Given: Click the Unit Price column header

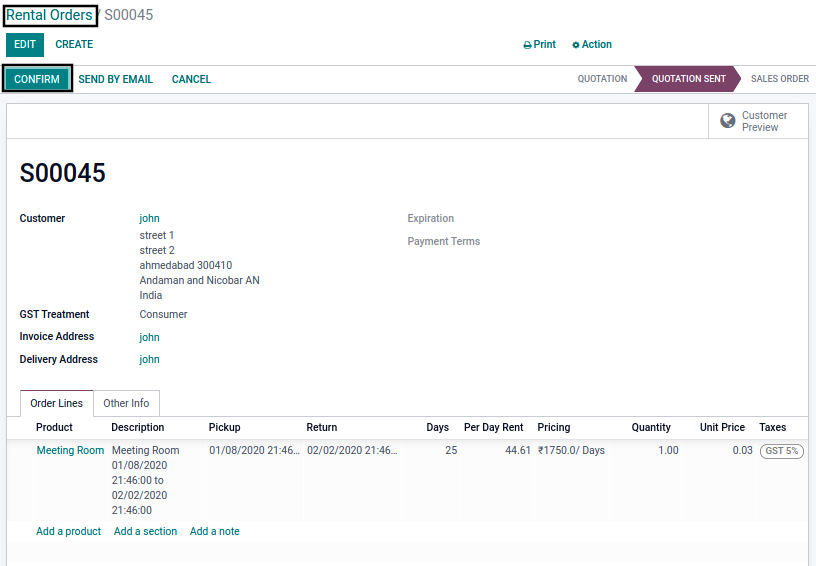Looking at the screenshot, I should pyautogui.click(x=722, y=427).
